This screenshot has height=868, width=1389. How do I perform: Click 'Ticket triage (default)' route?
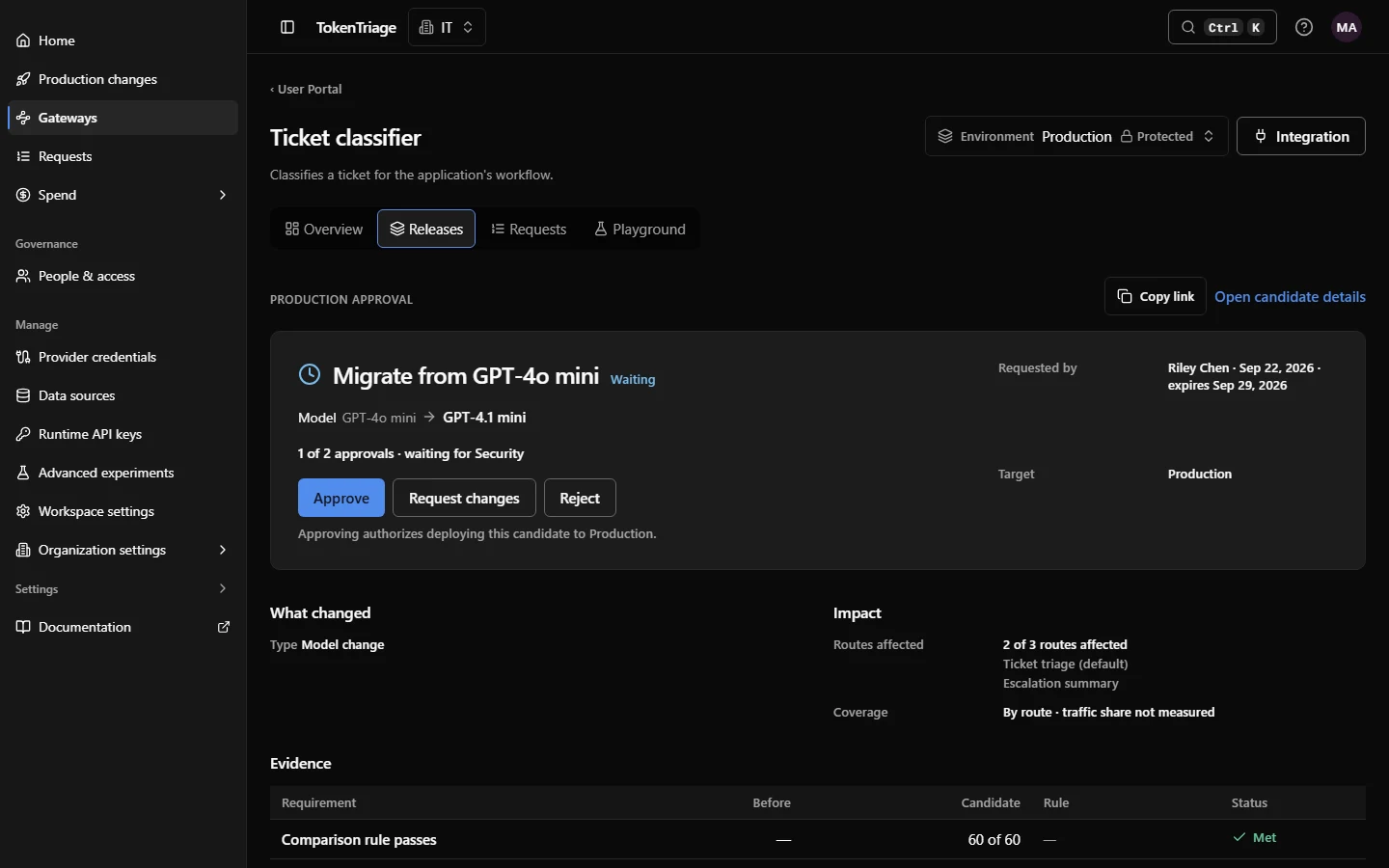[x=1066, y=664]
